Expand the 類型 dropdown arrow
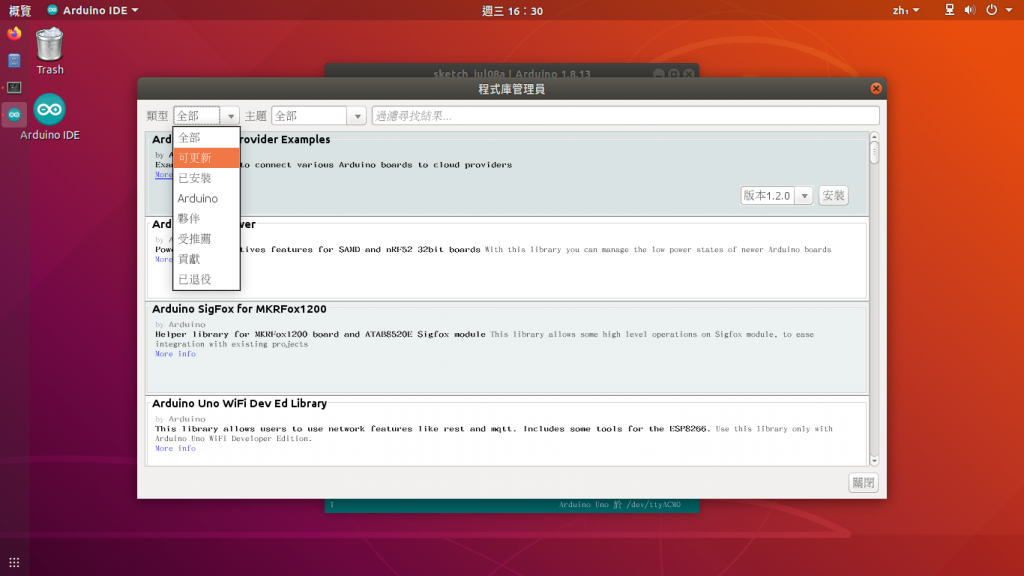Viewport: 1024px width, 576px height. (x=231, y=116)
